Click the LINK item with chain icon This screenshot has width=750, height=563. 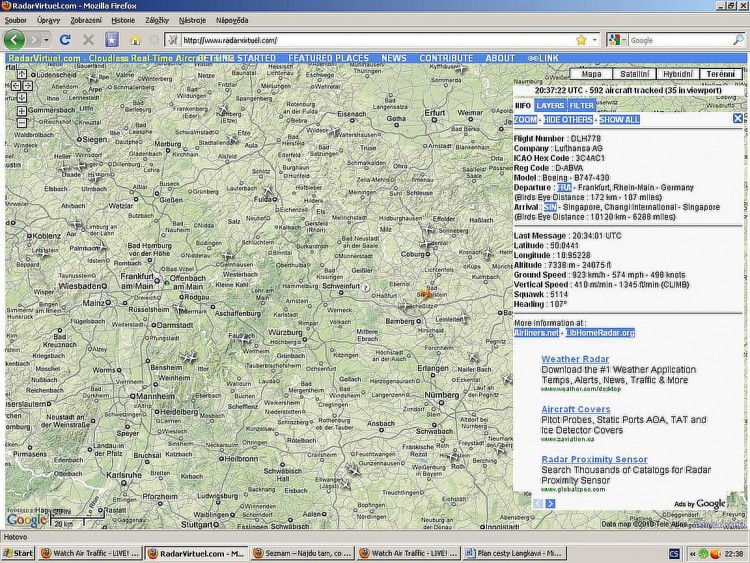click(x=543, y=58)
